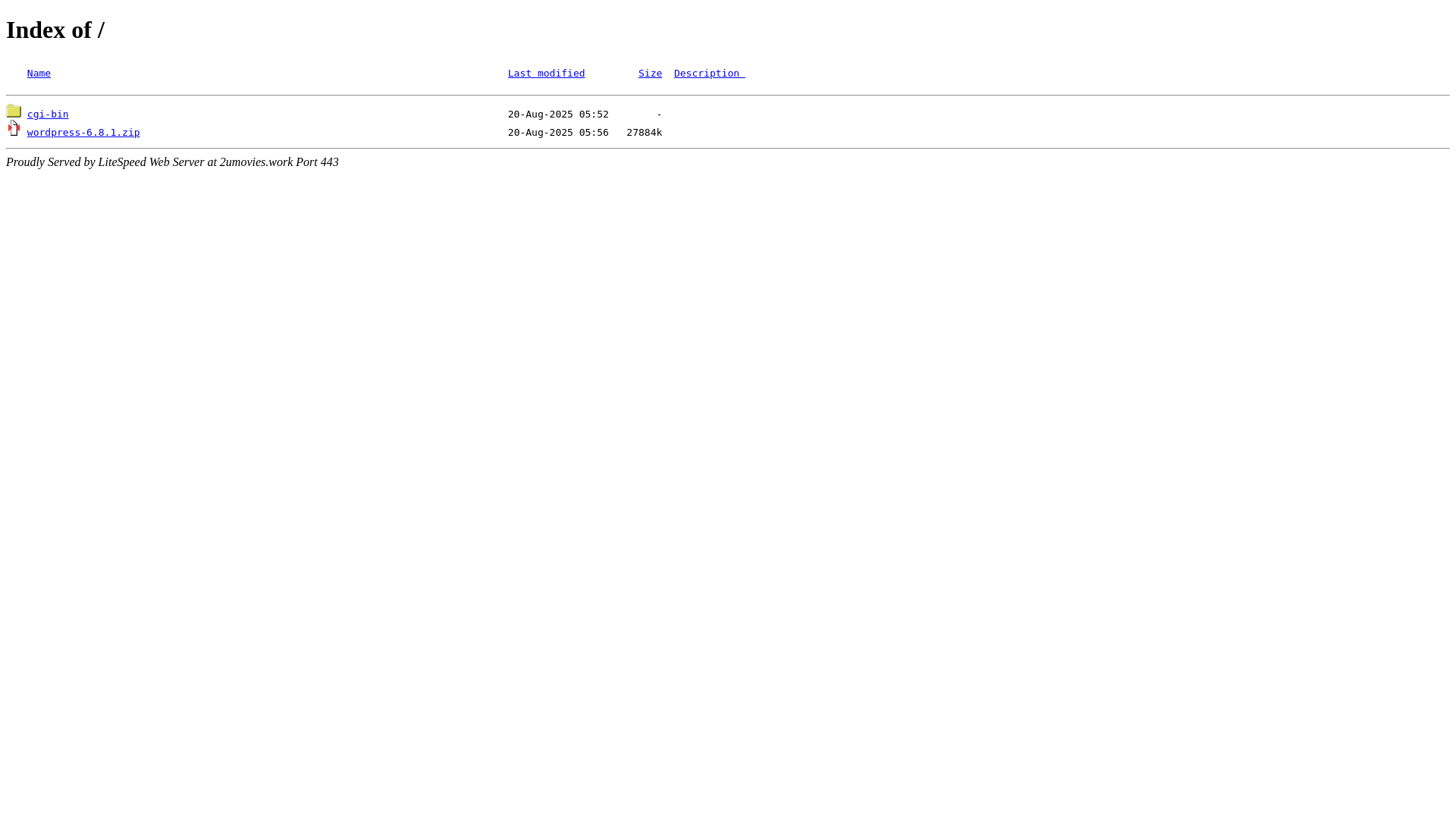The height and width of the screenshot is (819, 1456).
Task: Sort listing by Name column header
Action: pyautogui.click(x=39, y=74)
